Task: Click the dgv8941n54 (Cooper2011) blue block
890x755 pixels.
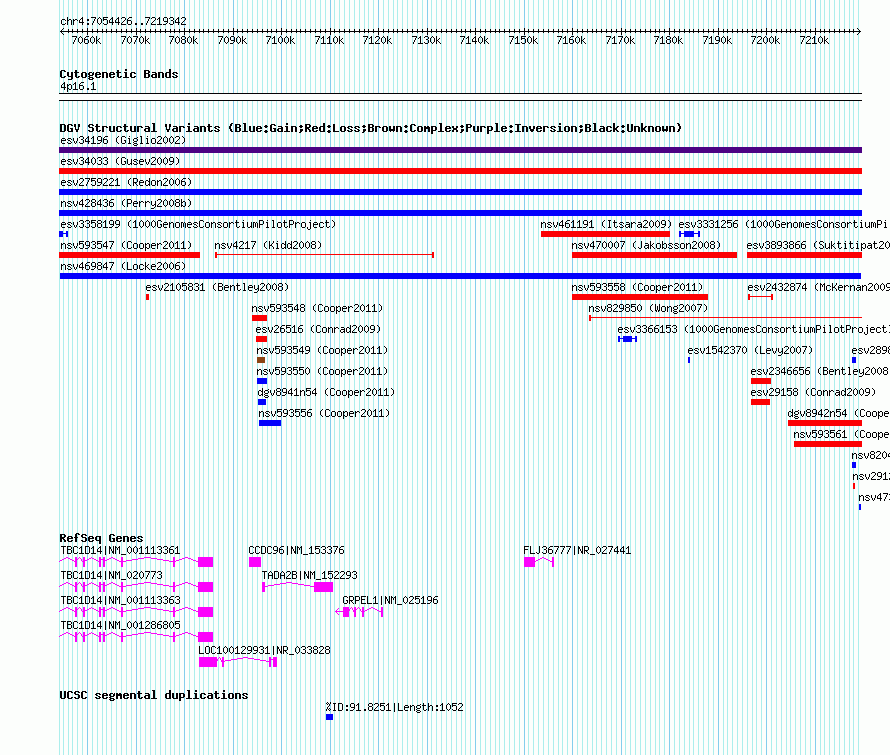Action: [262, 402]
